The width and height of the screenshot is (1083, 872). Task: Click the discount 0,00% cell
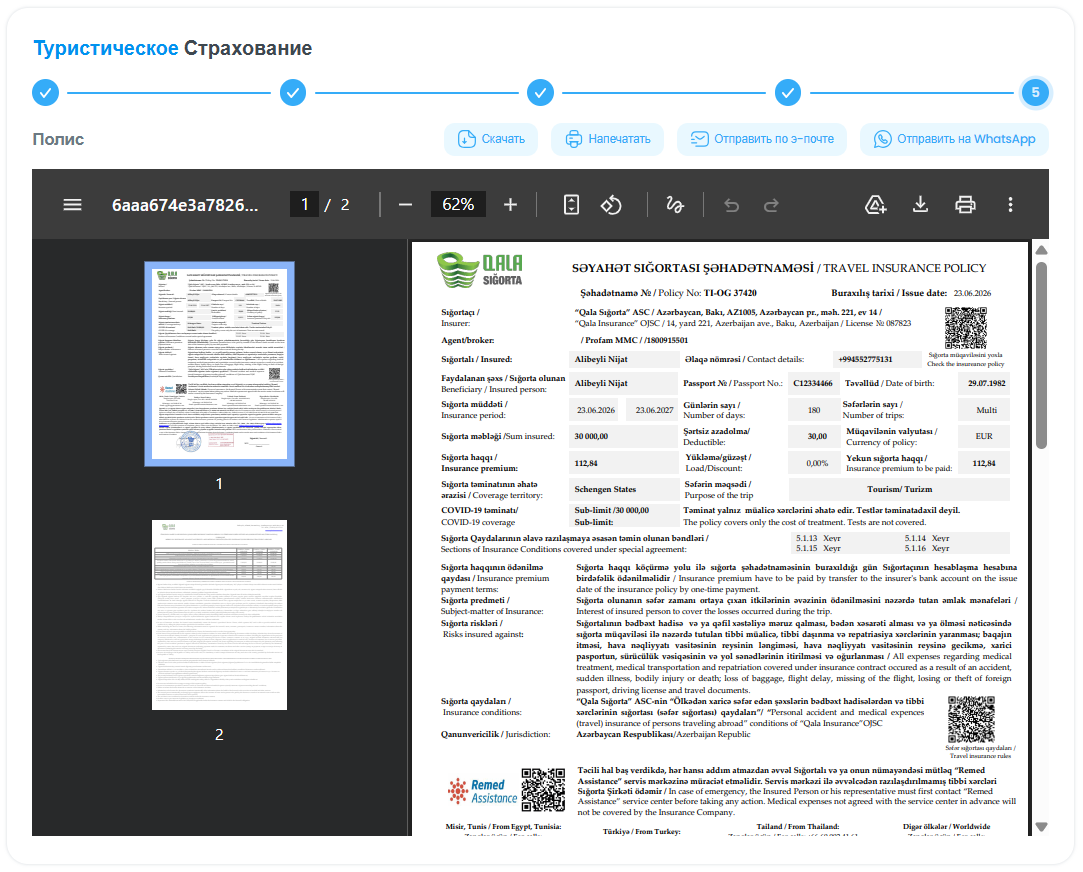point(813,463)
